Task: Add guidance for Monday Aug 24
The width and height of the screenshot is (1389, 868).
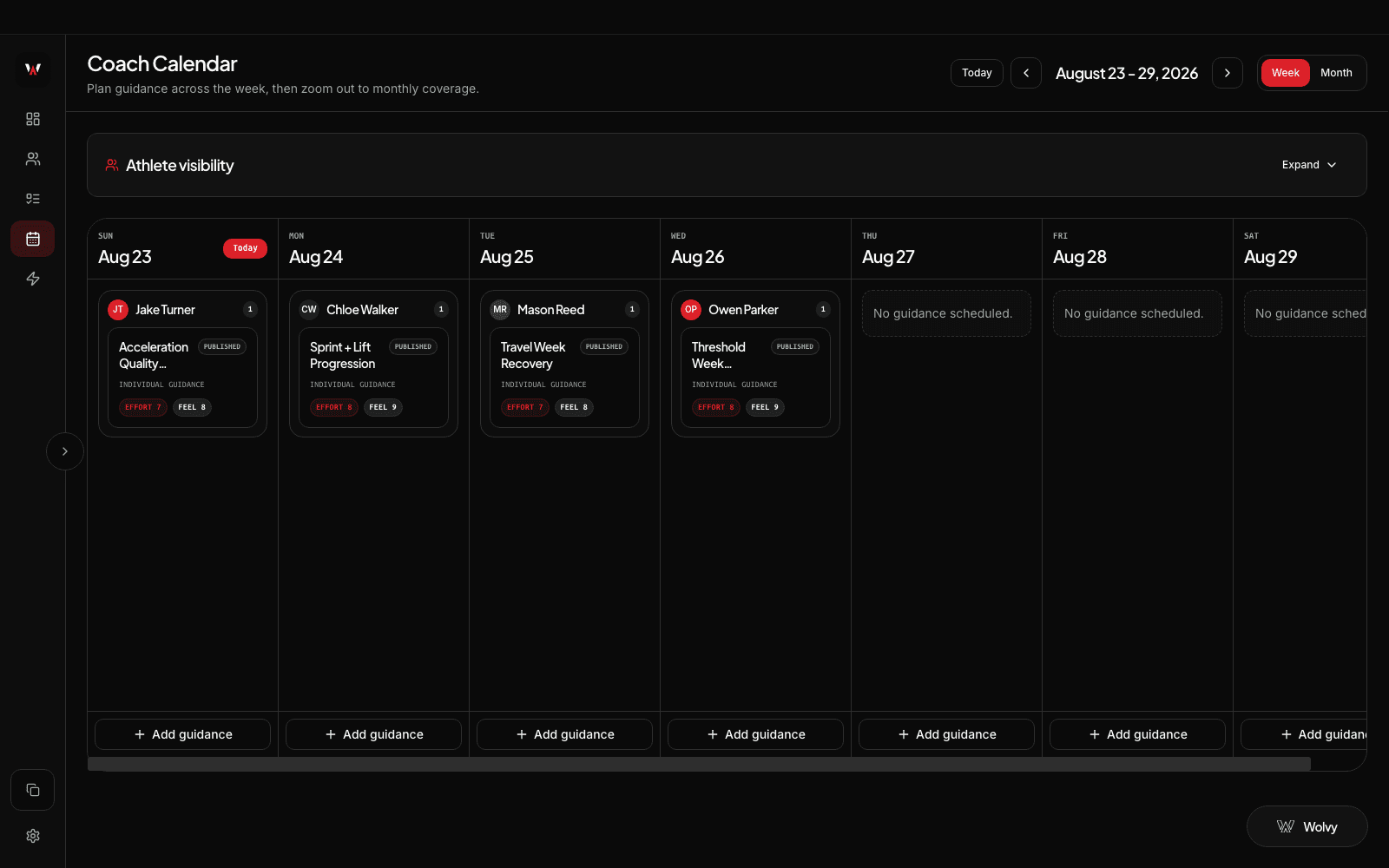Action: tap(373, 734)
